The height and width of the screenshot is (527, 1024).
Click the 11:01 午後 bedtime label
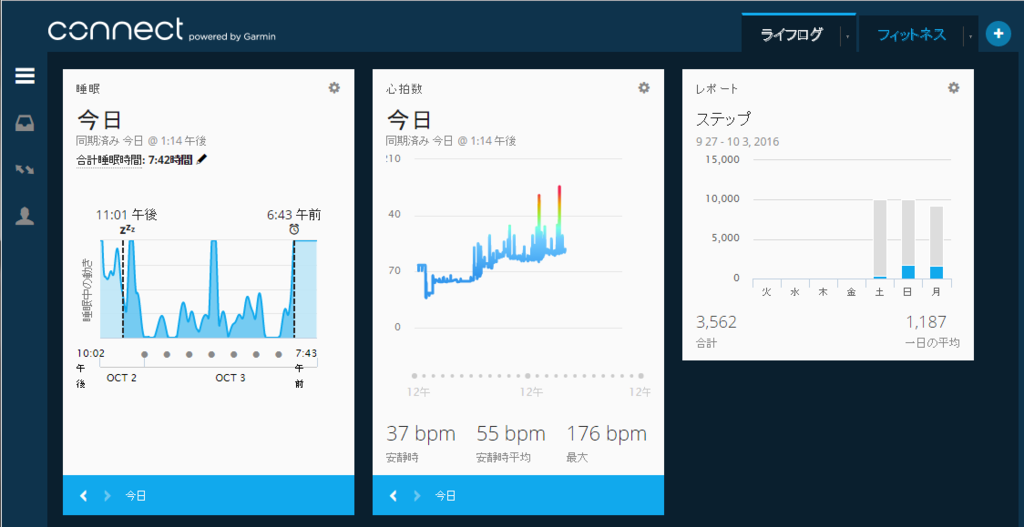pyautogui.click(x=126, y=214)
